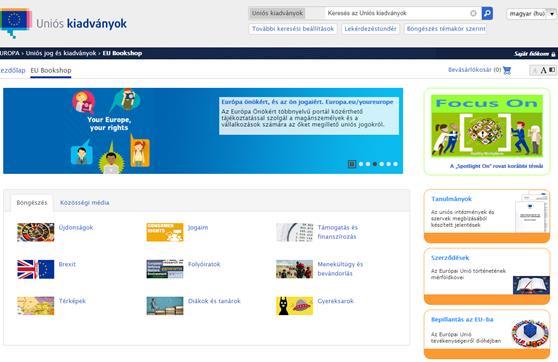Open the magyar (hu) language dropdown

click(x=531, y=14)
